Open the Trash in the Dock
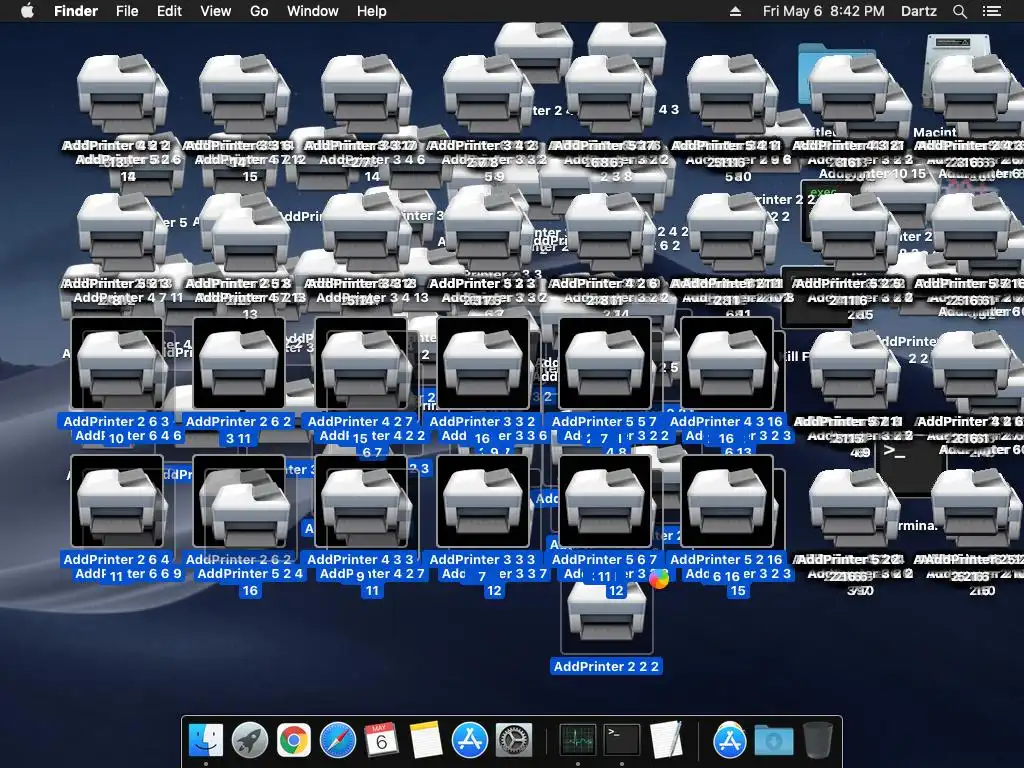Viewport: 1024px width, 768px height. click(818, 740)
